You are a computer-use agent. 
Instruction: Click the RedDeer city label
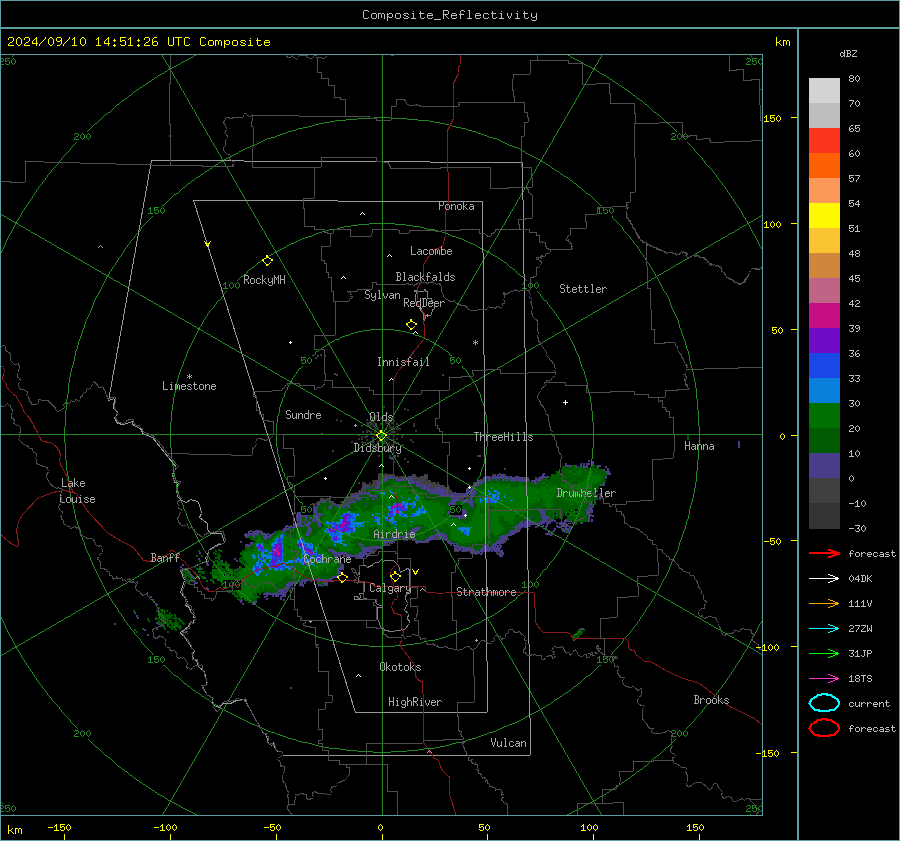pyautogui.click(x=424, y=303)
